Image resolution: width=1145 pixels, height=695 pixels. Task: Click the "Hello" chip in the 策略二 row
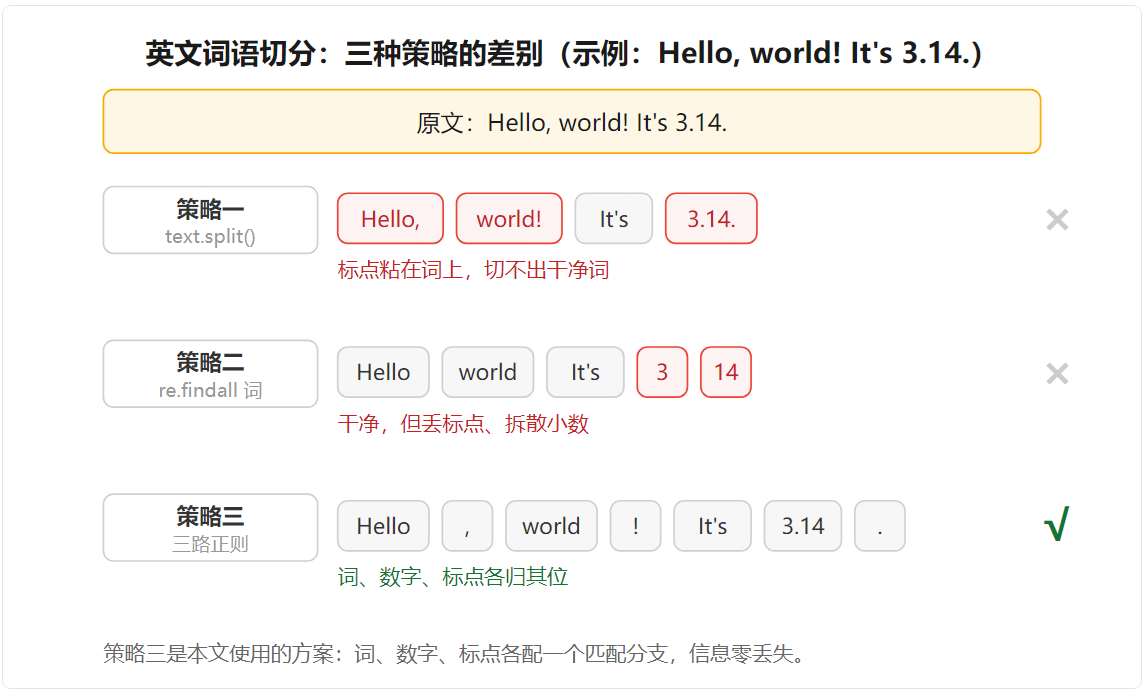[383, 372]
